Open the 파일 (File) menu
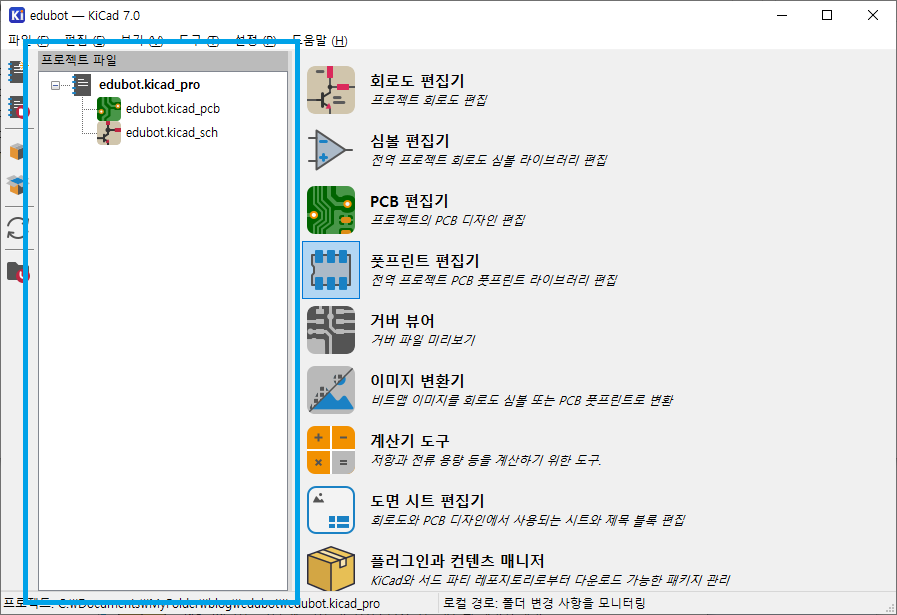This screenshot has height=615, width=897. pyautogui.click(x=28, y=40)
